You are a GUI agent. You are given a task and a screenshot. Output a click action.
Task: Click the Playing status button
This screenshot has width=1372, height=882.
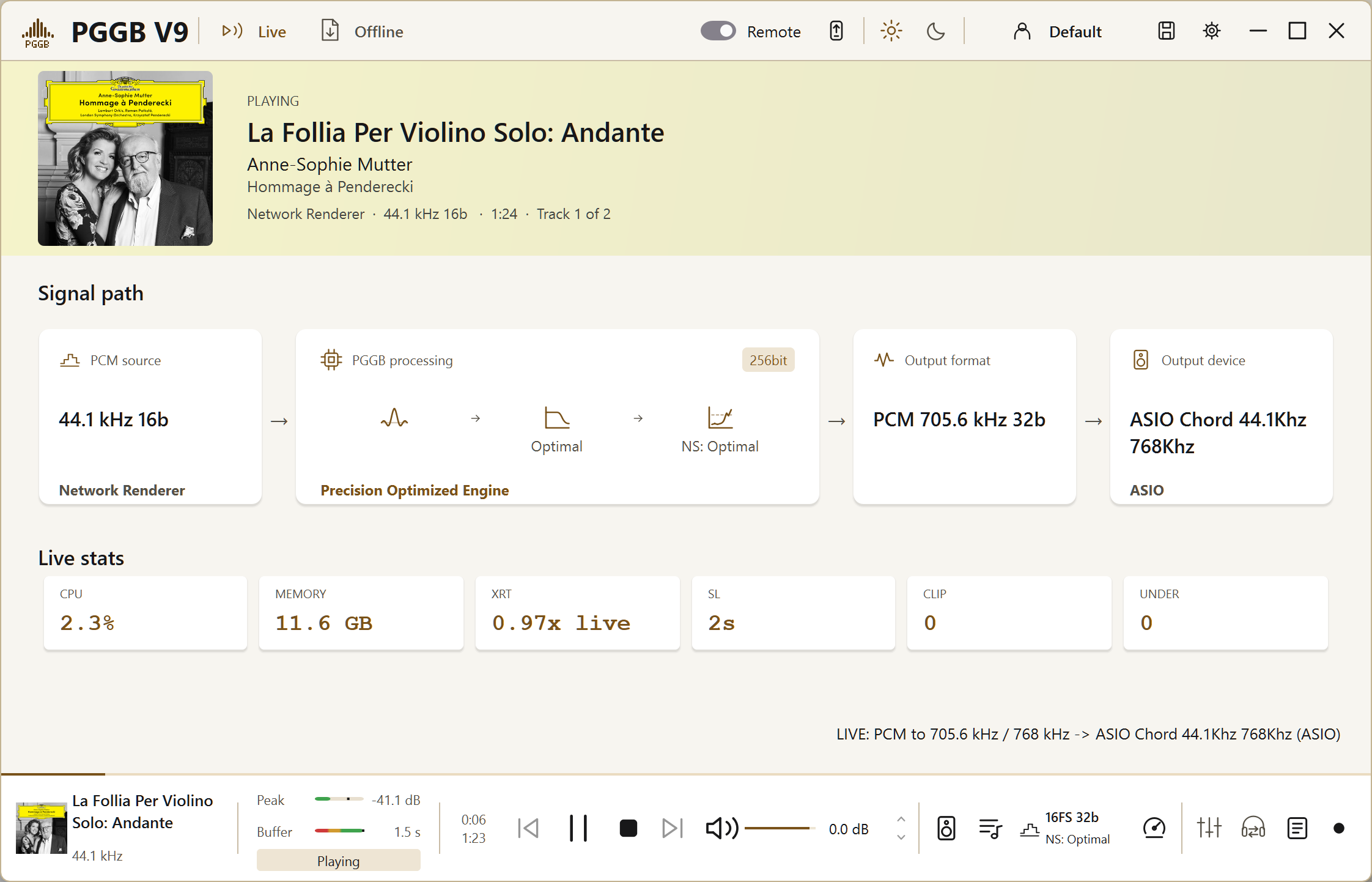coord(339,861)
